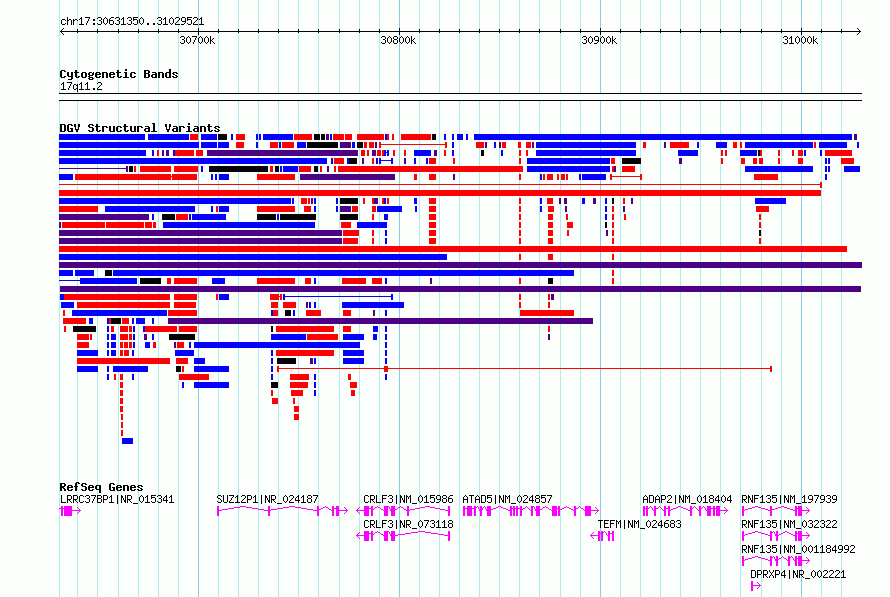Viewport: 890px width, 597px height.
Task: Click the 17q11.2 cytogenetic band bar
Action: [x=460, y=97]
